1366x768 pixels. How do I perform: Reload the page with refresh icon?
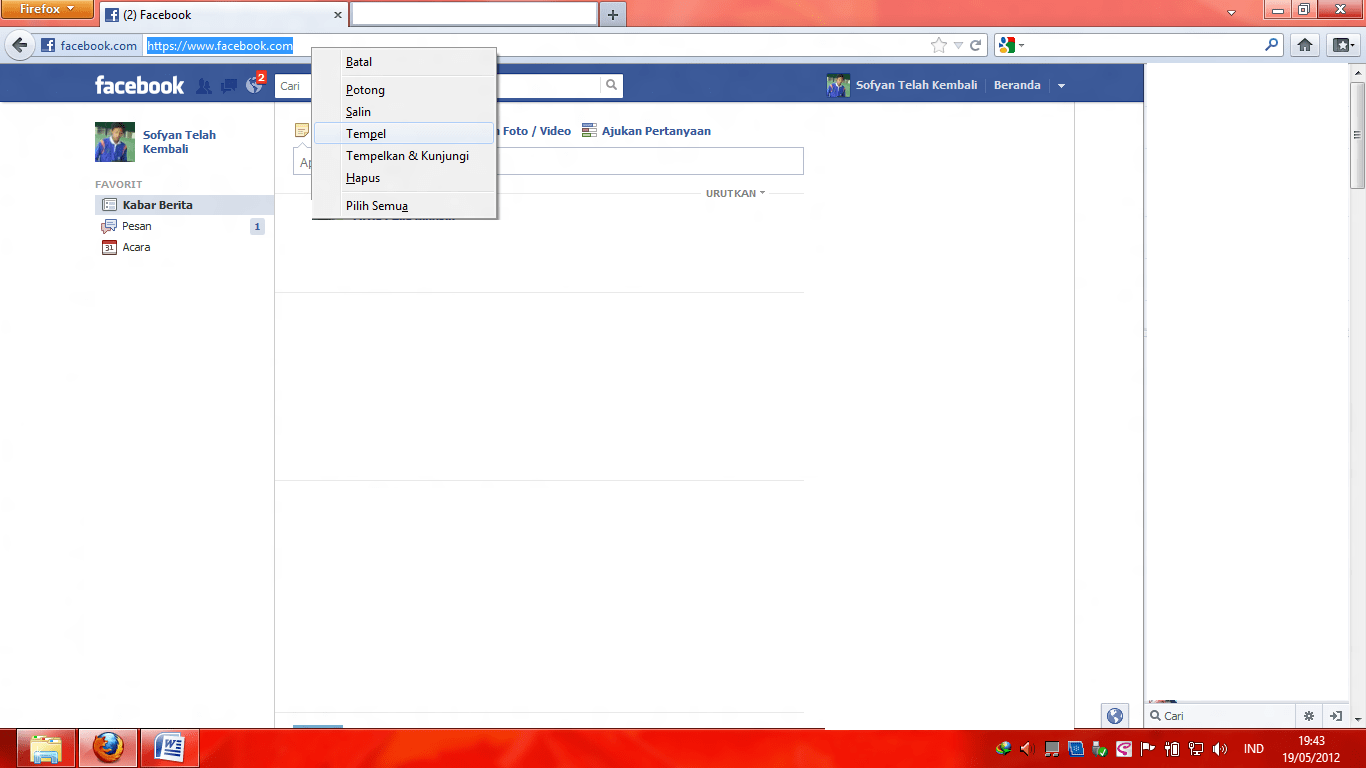coord(975,45)
